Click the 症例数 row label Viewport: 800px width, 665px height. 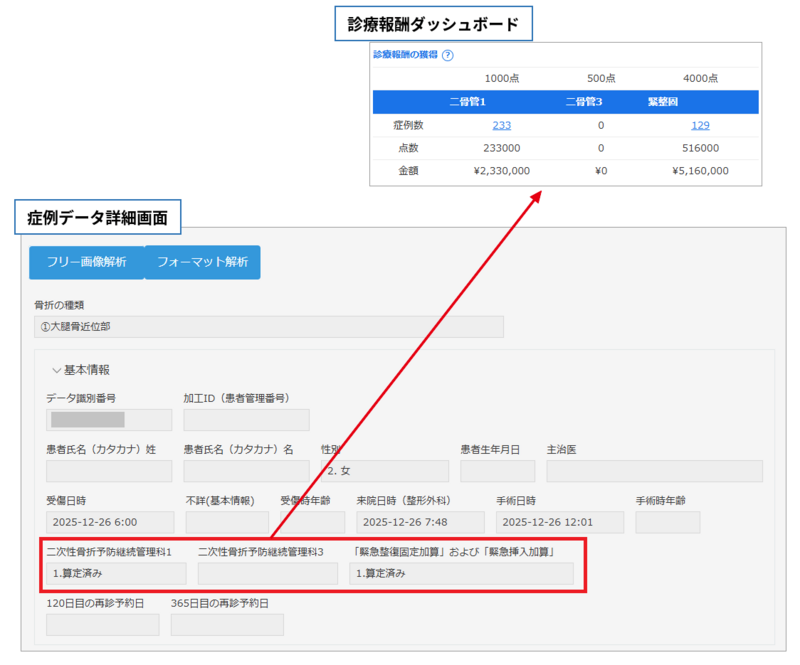[408, 125]
